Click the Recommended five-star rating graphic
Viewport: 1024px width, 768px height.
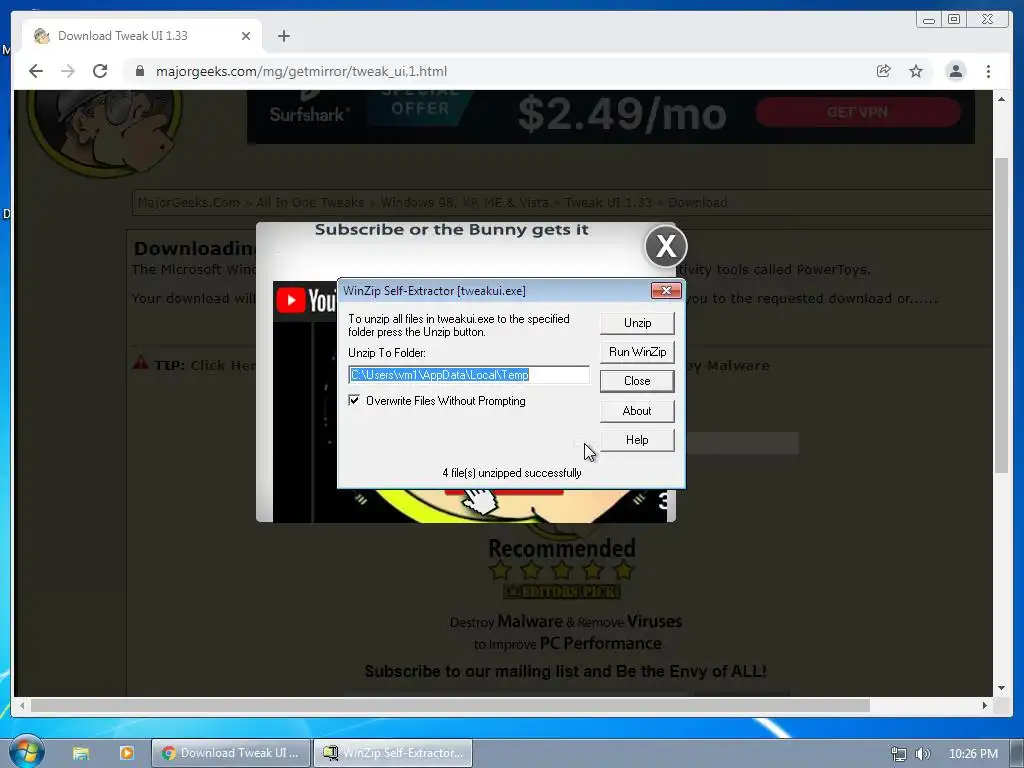[562, 570]
